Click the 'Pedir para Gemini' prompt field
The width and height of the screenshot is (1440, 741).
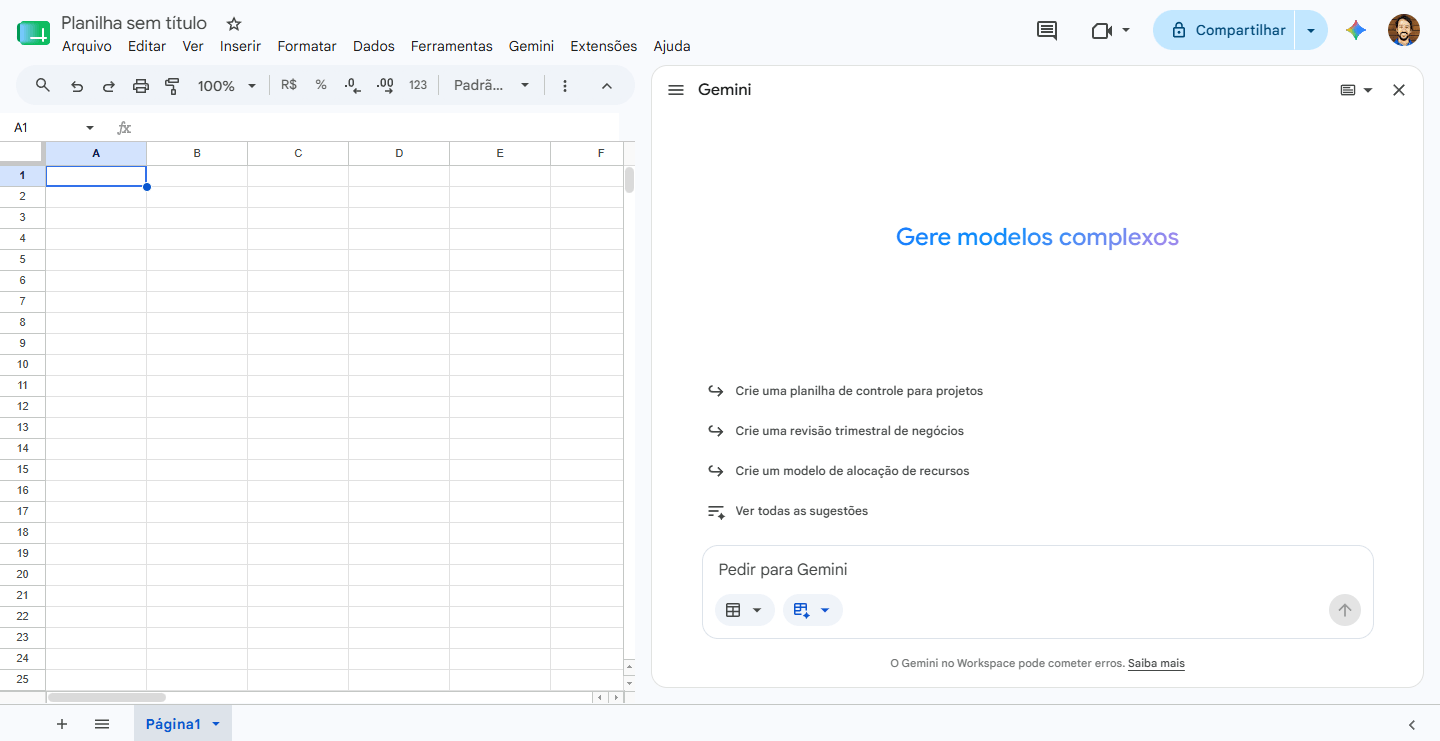coord(1037,570)
